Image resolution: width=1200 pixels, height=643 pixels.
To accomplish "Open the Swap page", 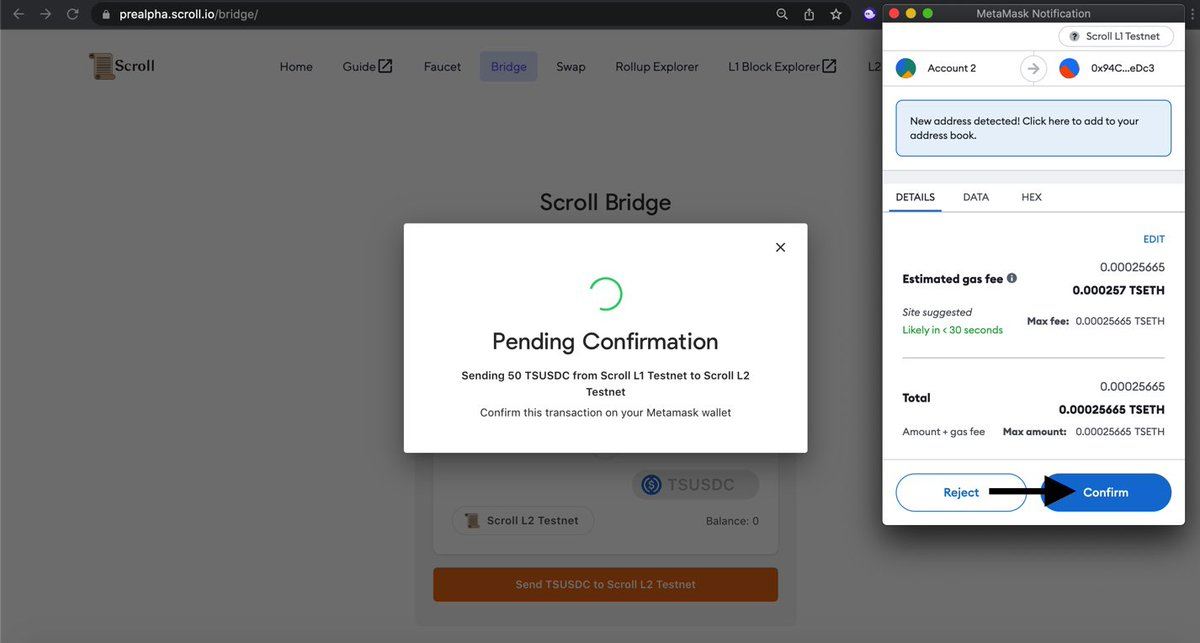I will [x=571, y=67].
